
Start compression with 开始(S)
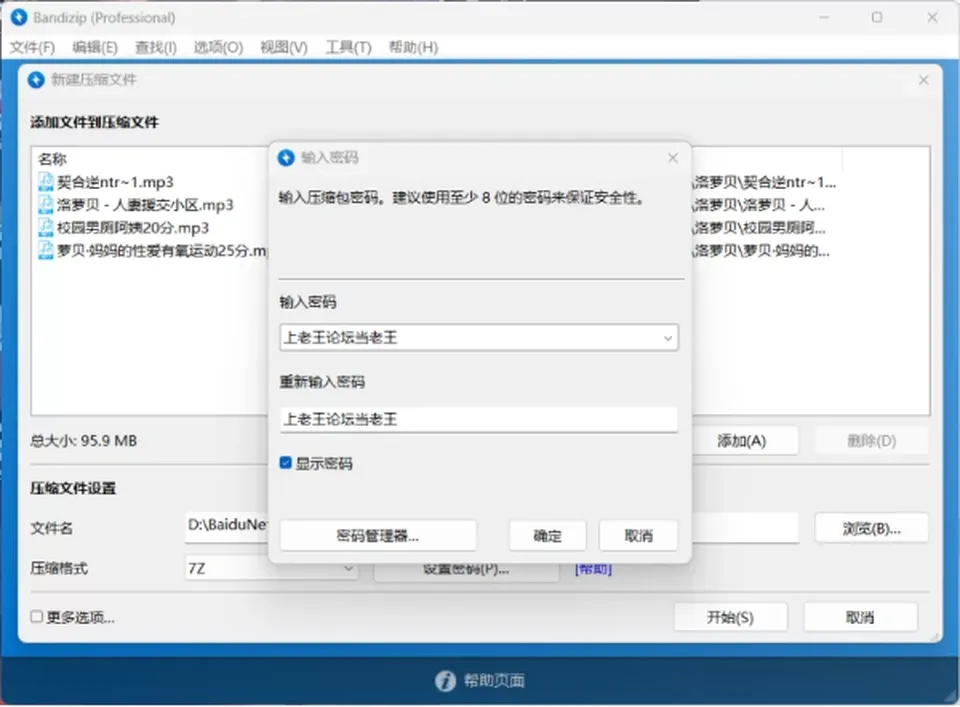[730, 617]
